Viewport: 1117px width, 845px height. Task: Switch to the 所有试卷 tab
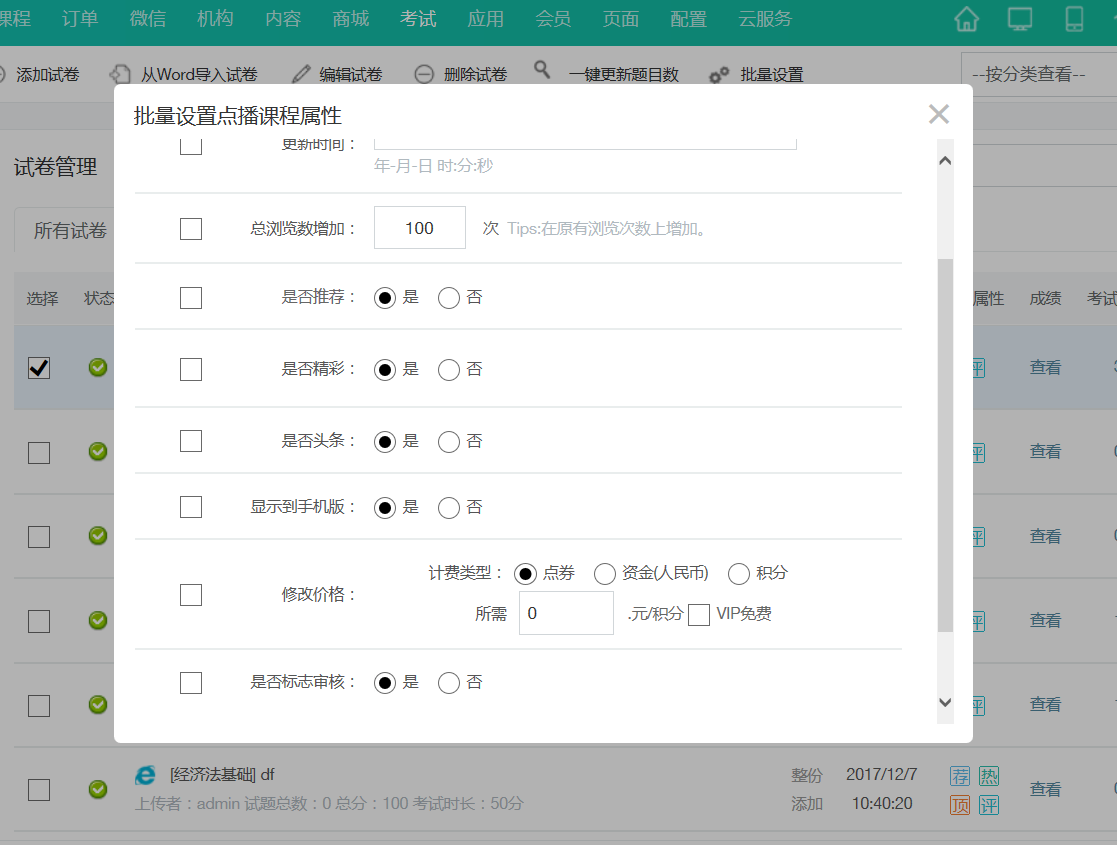70,230
